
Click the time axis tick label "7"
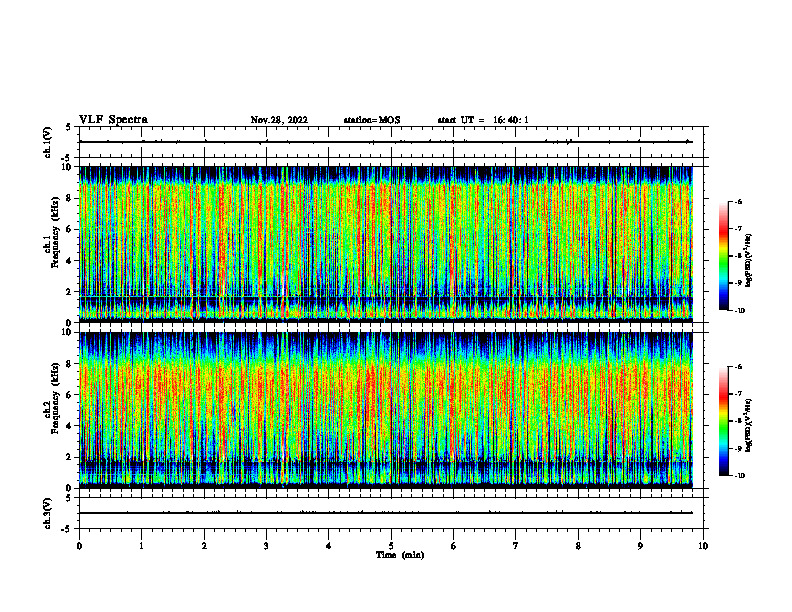tap(516, 546)
